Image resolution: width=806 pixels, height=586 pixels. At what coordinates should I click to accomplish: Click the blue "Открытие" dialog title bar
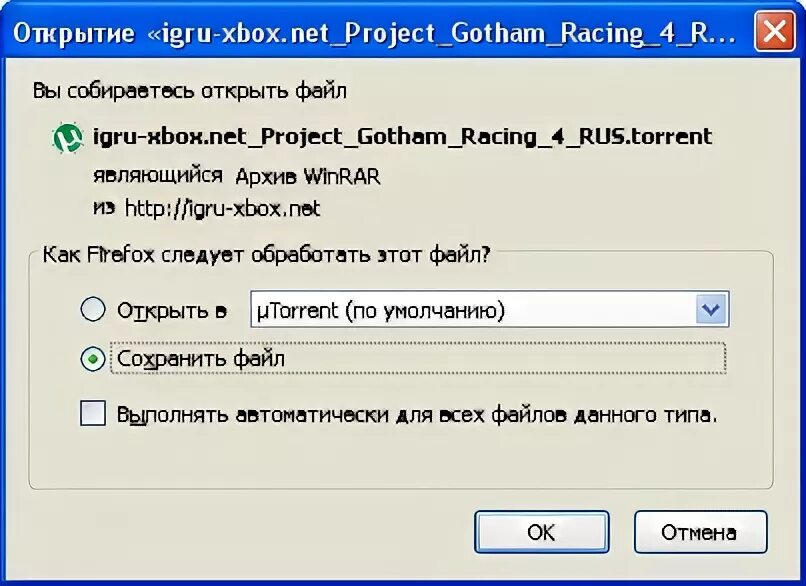pyautogui.click(x=375, y=33)
